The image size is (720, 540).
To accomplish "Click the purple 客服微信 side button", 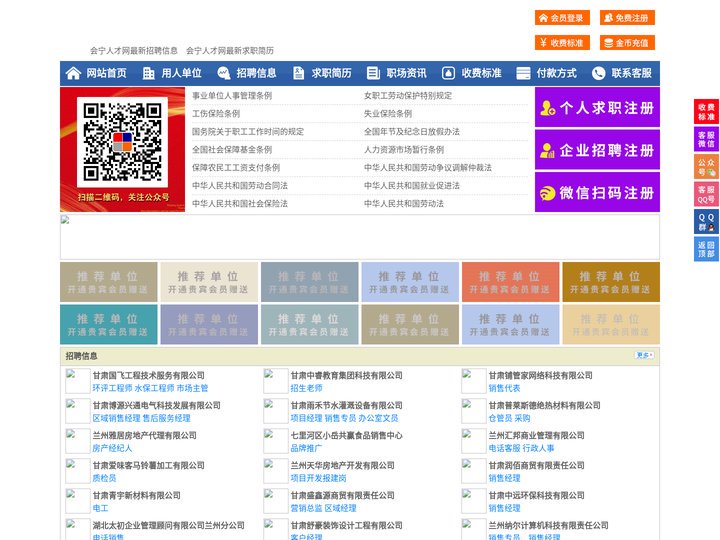I will pos(706,139).
